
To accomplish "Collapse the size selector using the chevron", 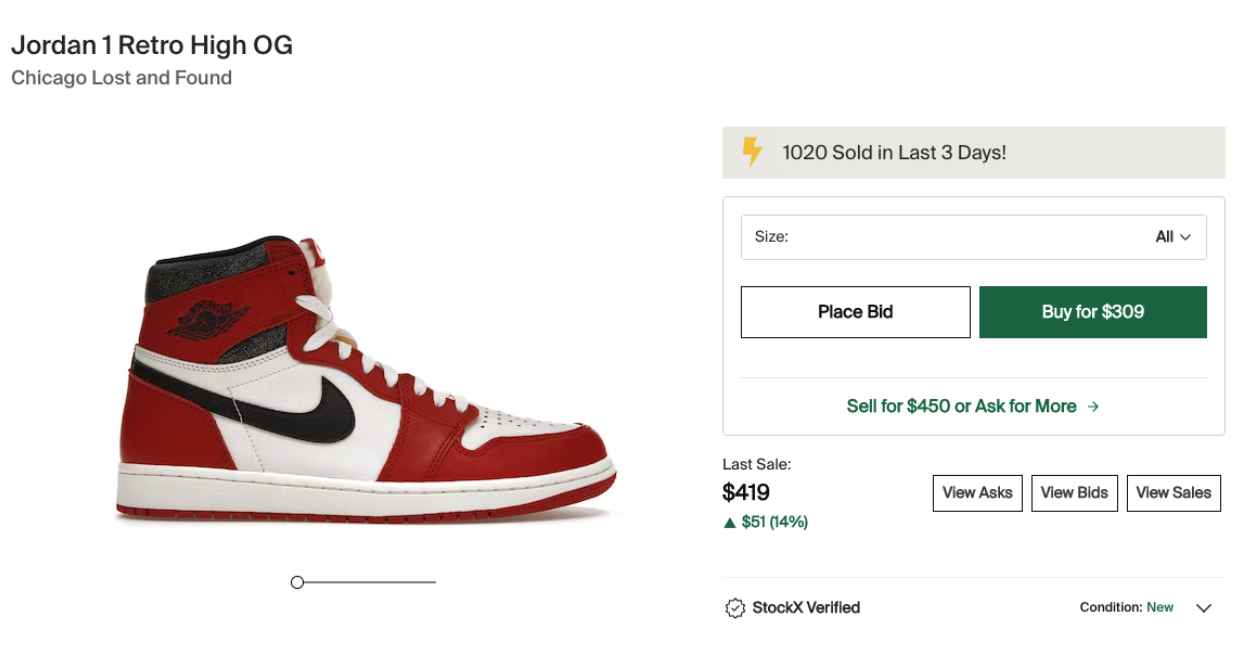I will 1185,237.
